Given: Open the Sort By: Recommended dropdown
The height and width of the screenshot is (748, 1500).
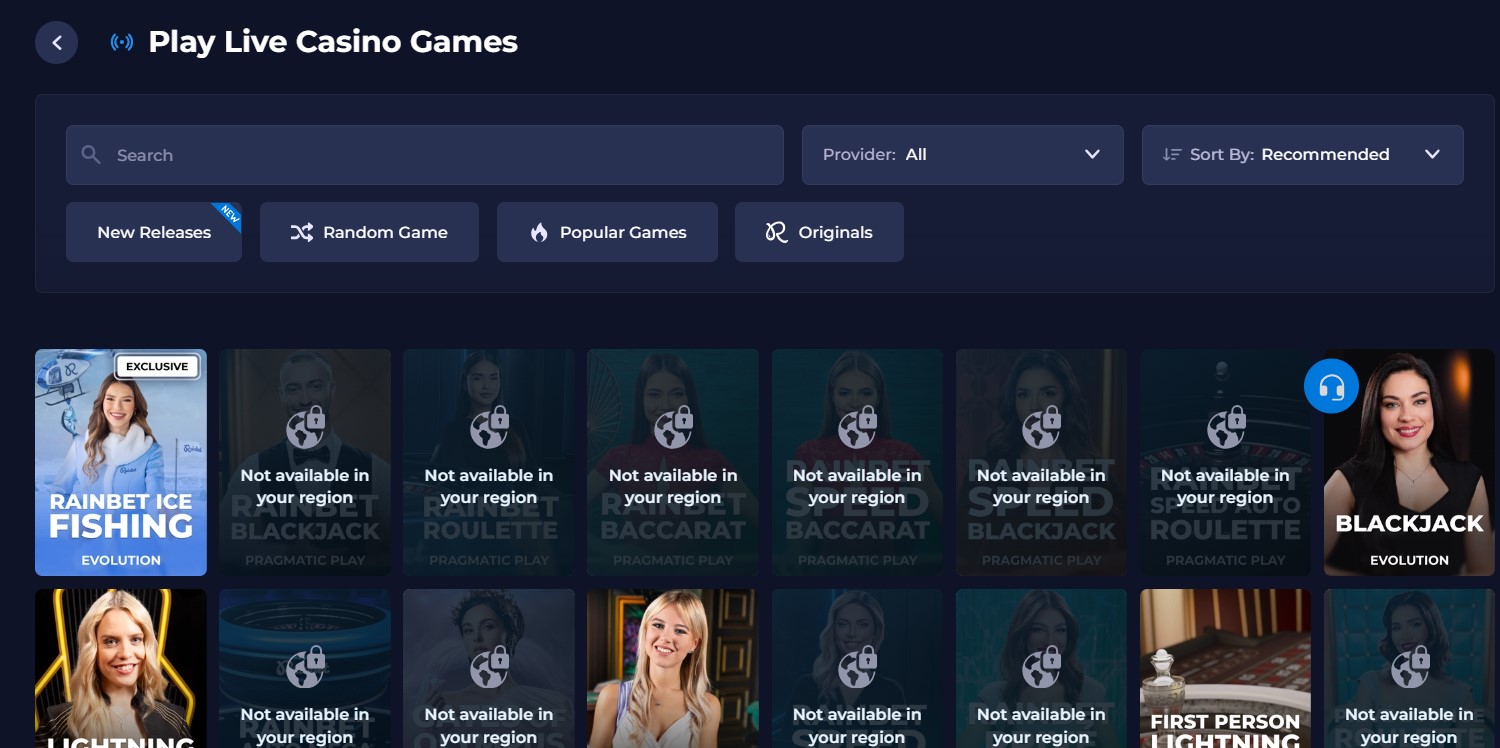Looking at the screenshot, I should [1302, 155].
